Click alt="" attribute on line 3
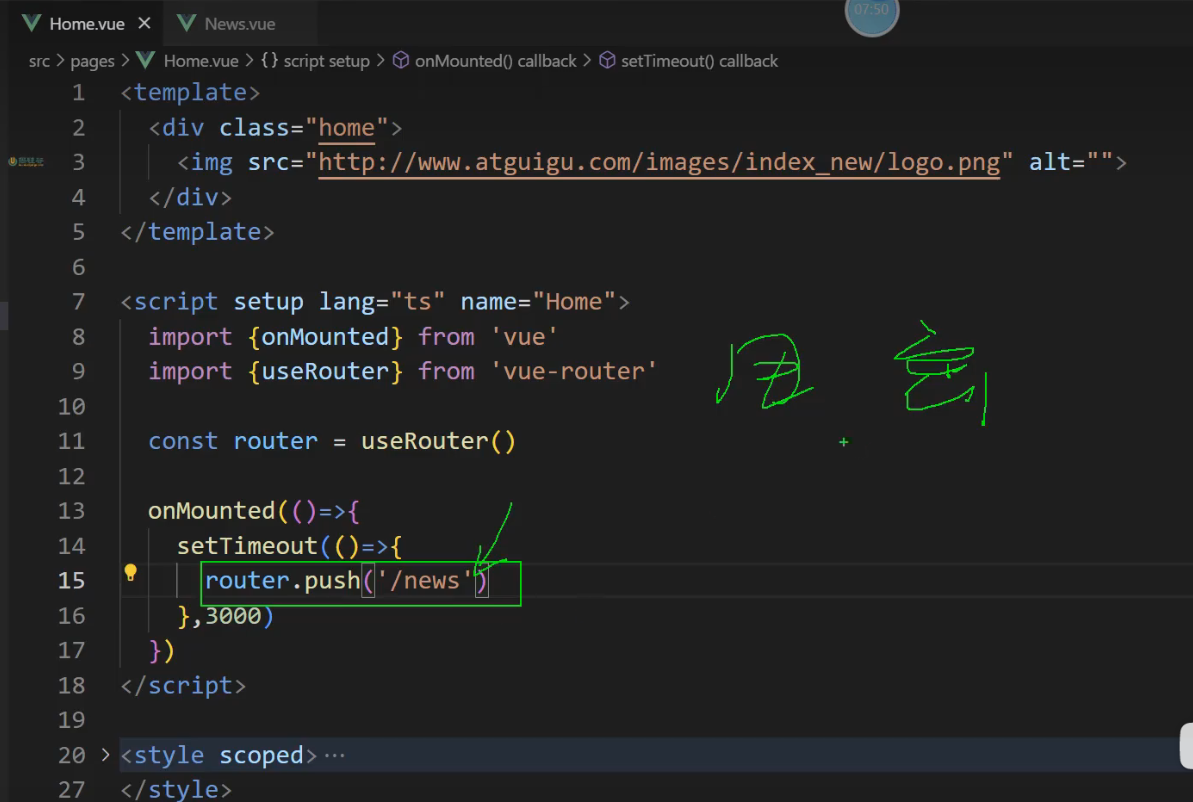This screenshot has width=1193, height=802. coord(1071,162)
